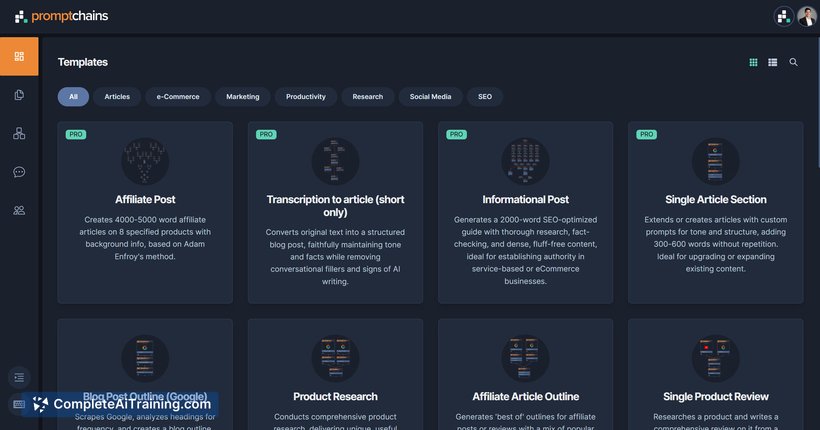The width and height of the screenshot is (820, 430).
Task: Open the team users icon in sidebar
Action: click(19, 210)
